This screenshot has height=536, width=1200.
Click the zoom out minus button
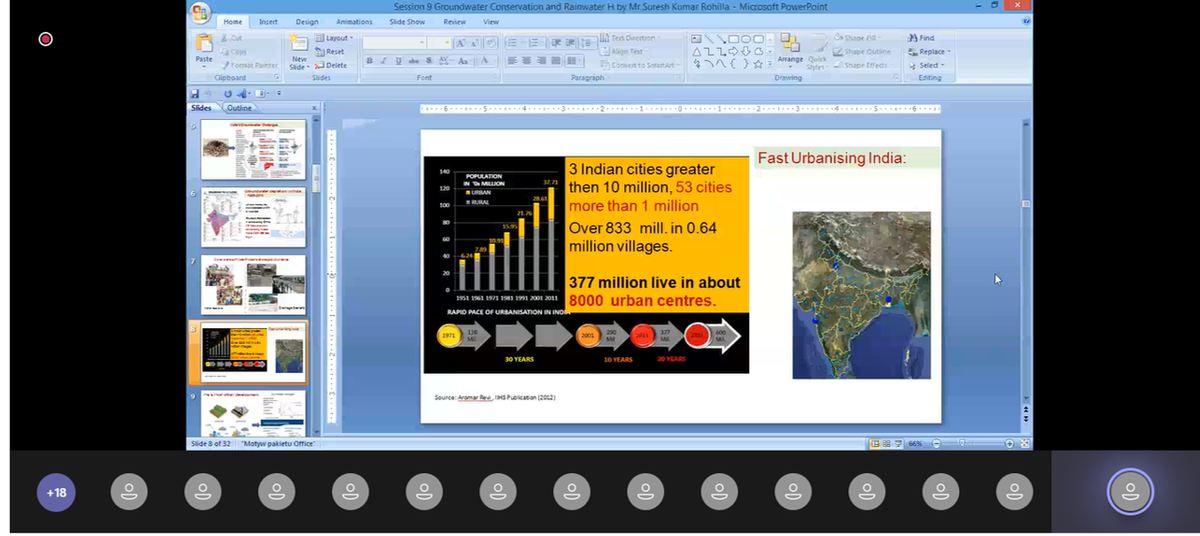point(937,444)
